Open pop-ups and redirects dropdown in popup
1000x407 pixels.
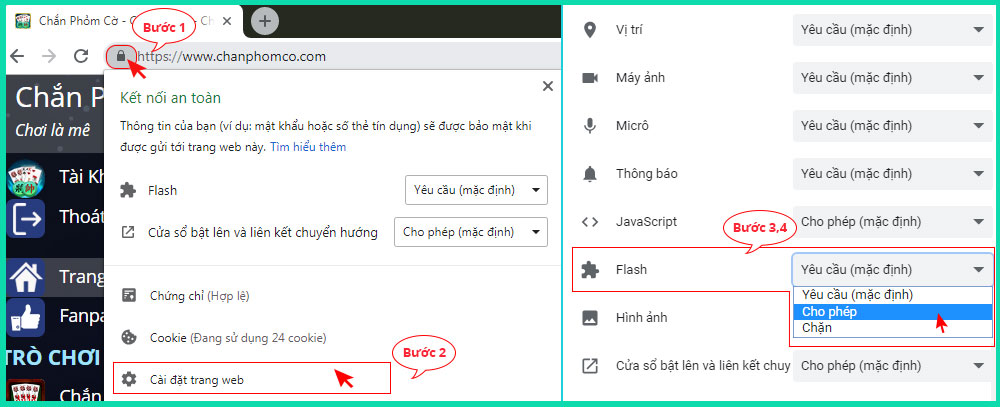pyautogui.click(x=471, y=232)
